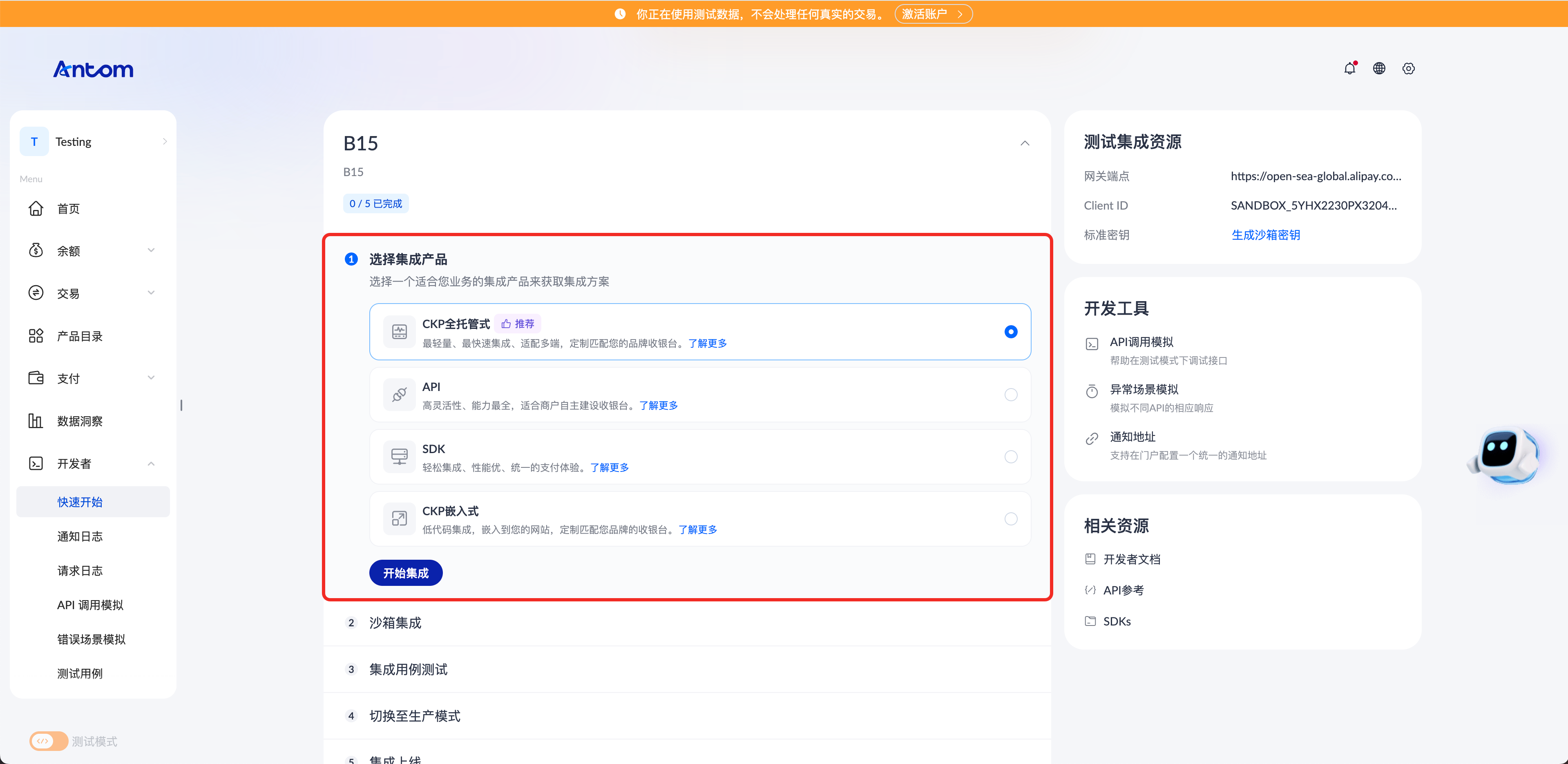Expand the 余额 menu chevron

pyautogui.click(x=151, y=250)
